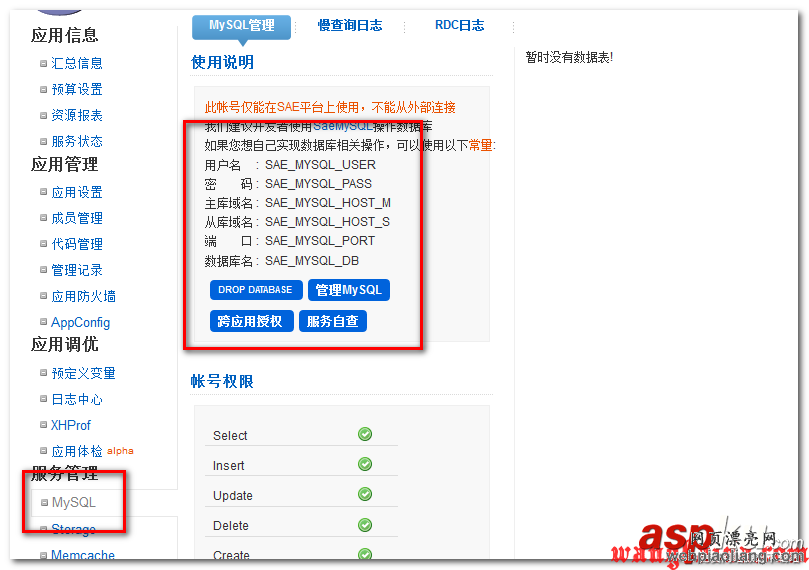Click the 应用管理 sidebar heading
This screenshot has width=809, height=570.
tap(64, 165)
